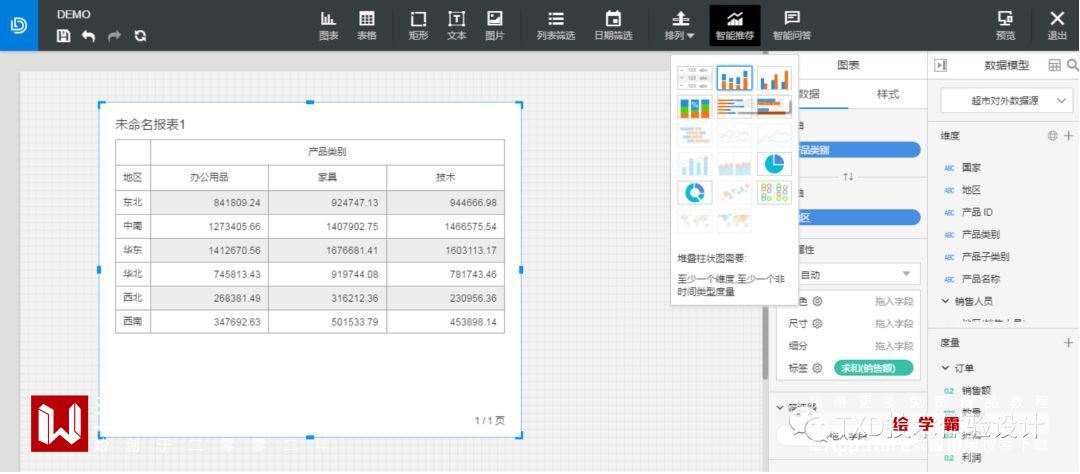Choose the scatter plot thumbnail
Viewport: 1080px width, 474px height.
[734, 192]
